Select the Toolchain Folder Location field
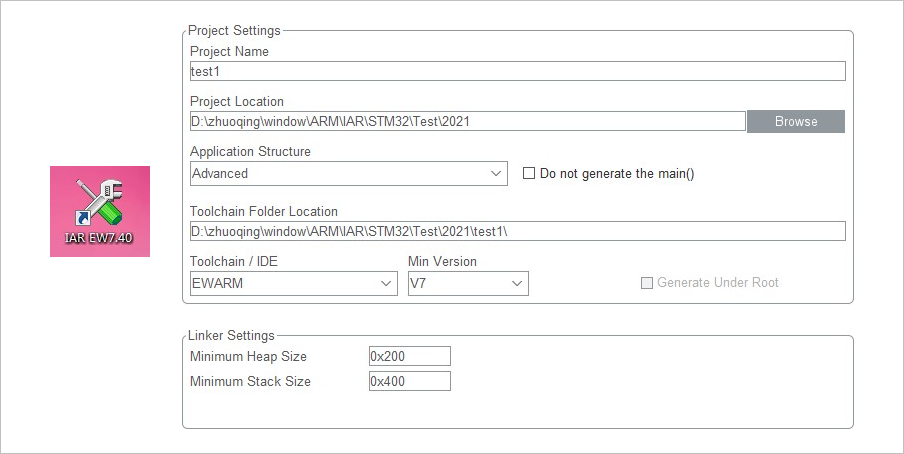This screenshot has height=454, width=904. pos(518,231)
